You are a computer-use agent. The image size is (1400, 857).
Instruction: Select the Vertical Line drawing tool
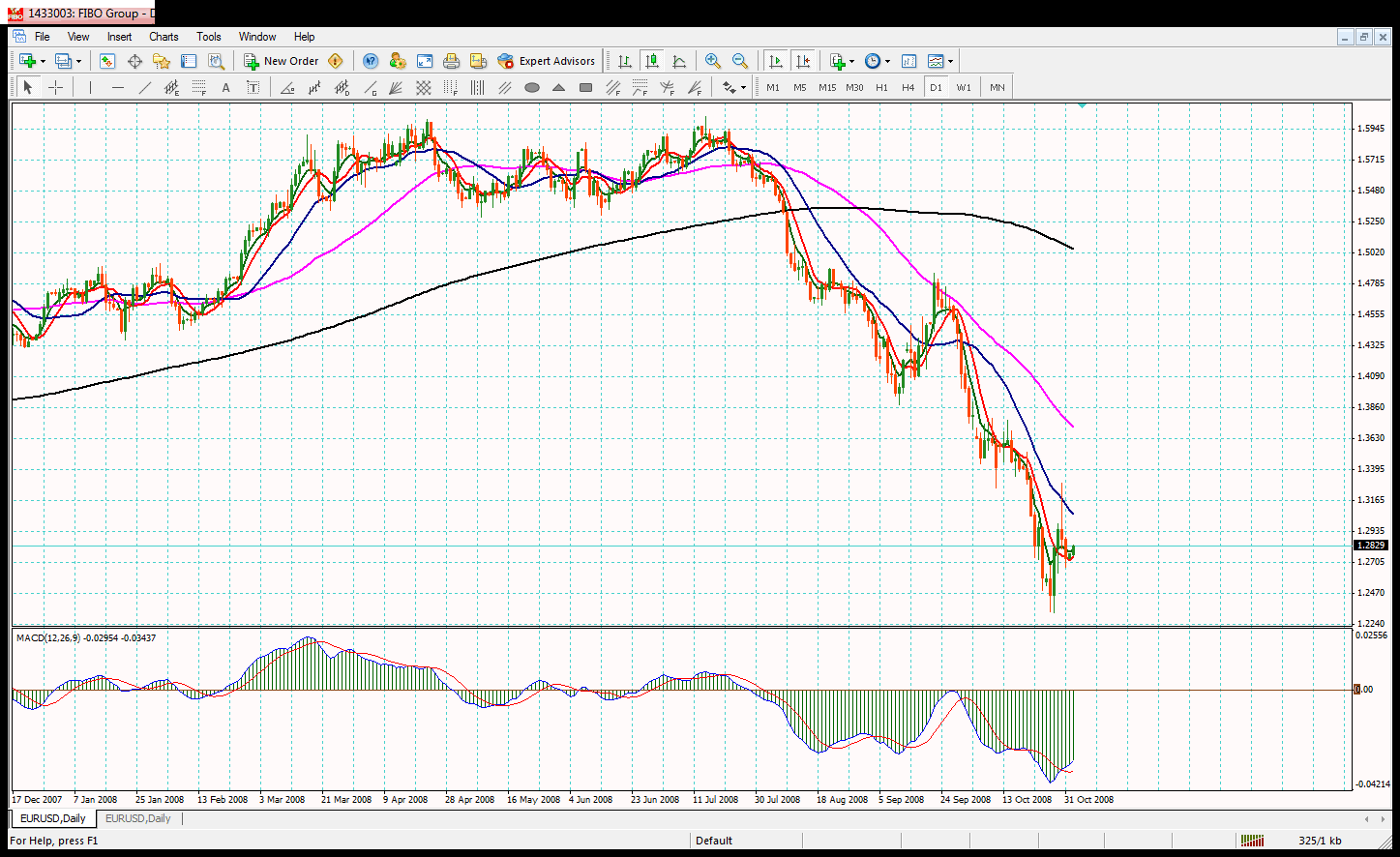[x=90, y=87]
